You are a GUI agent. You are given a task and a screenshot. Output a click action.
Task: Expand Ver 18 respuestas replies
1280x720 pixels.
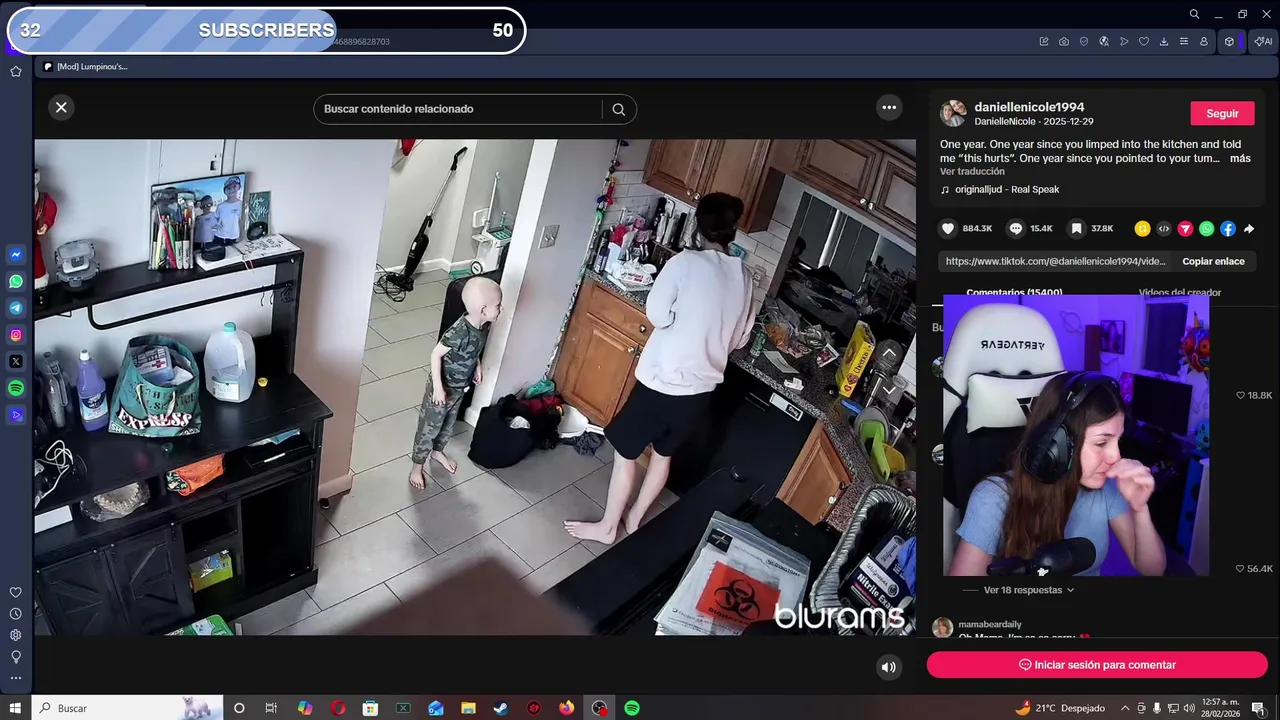[x=1028, y=590]
